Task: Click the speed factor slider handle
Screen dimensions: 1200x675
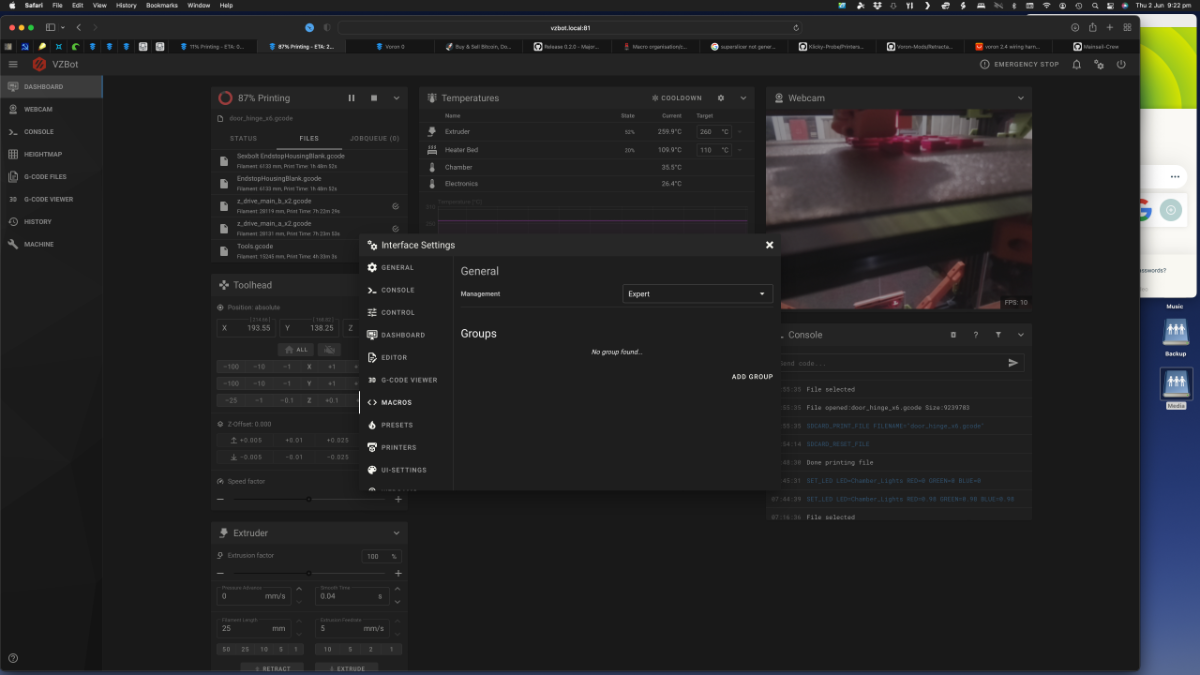Action: (309, 499)
